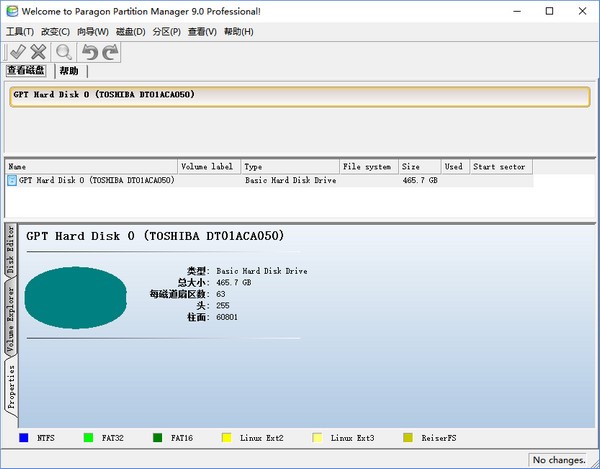The height and width of the screenshot is (469, 600).
Task: Undo last operation with toolbar arrow
Action: click(x=90, y=52)
